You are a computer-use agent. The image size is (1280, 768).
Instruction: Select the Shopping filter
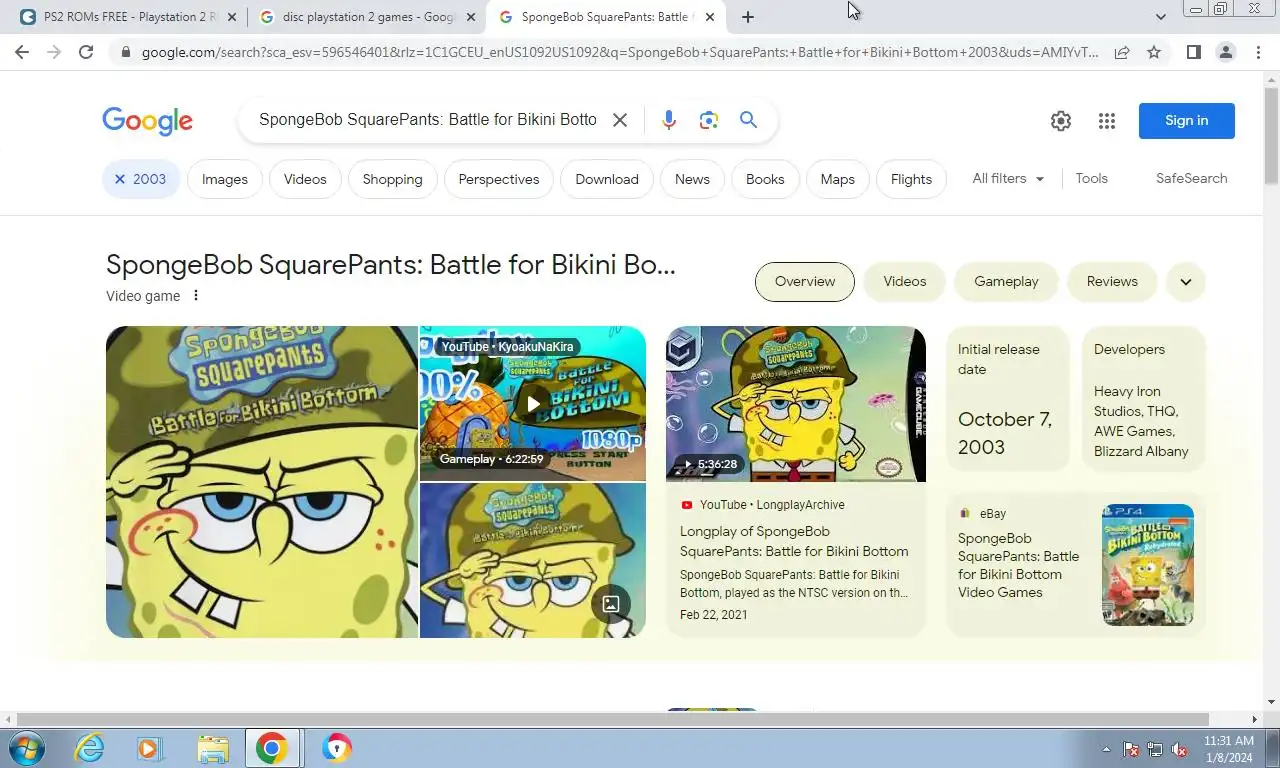point(392,179)
